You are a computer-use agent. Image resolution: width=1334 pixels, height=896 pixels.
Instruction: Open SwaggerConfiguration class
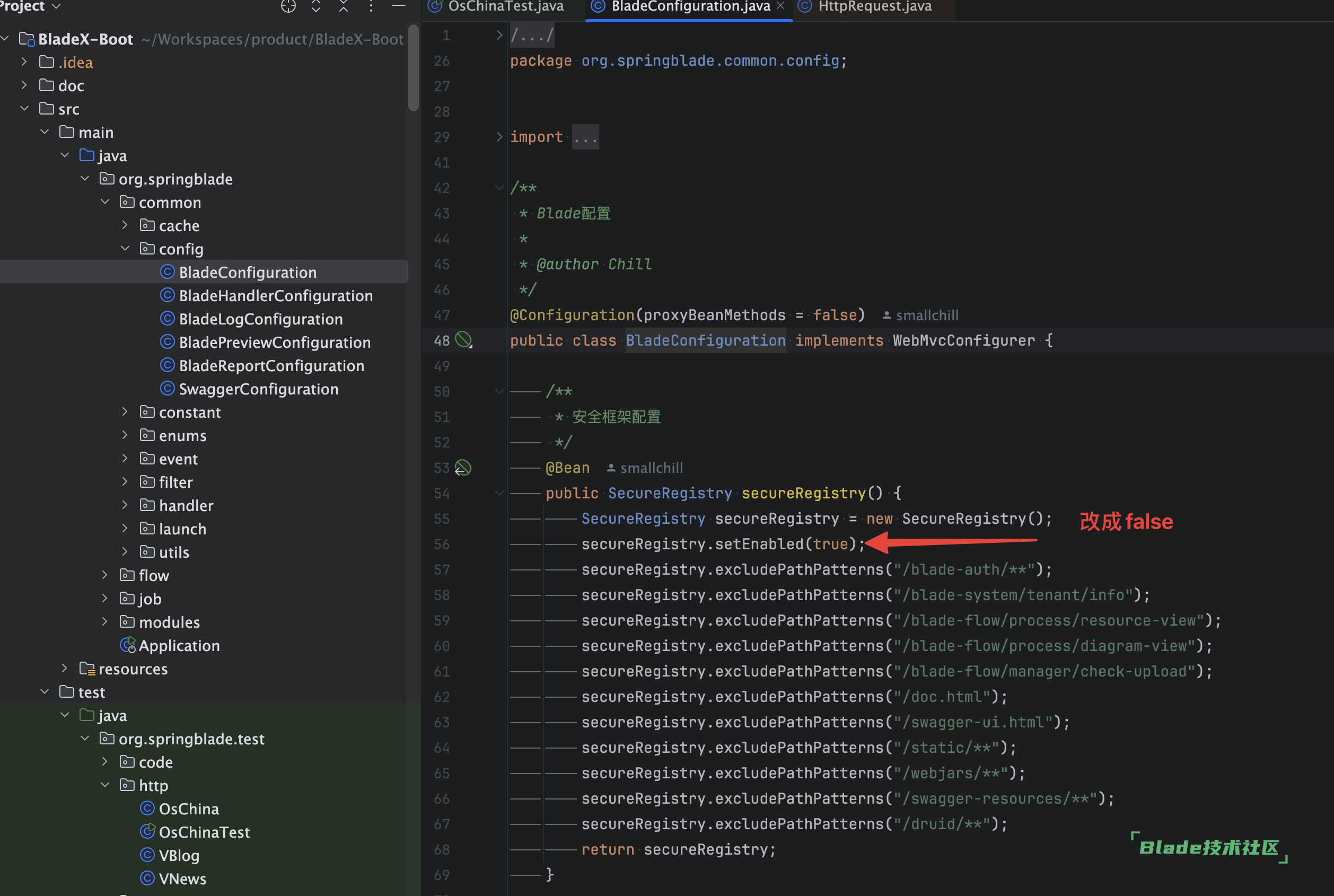pos(249,389)
